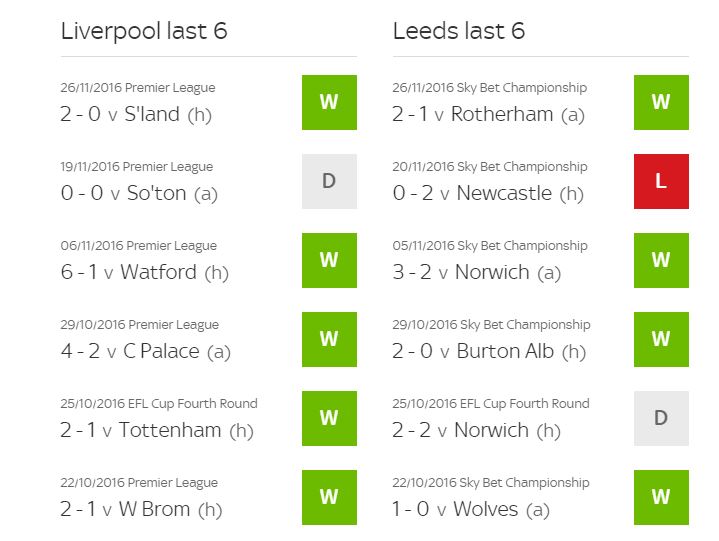Viewport: 719px width, 541px height.
Task: Click the W badge beside Tottenham result
Action: [329, 418]
